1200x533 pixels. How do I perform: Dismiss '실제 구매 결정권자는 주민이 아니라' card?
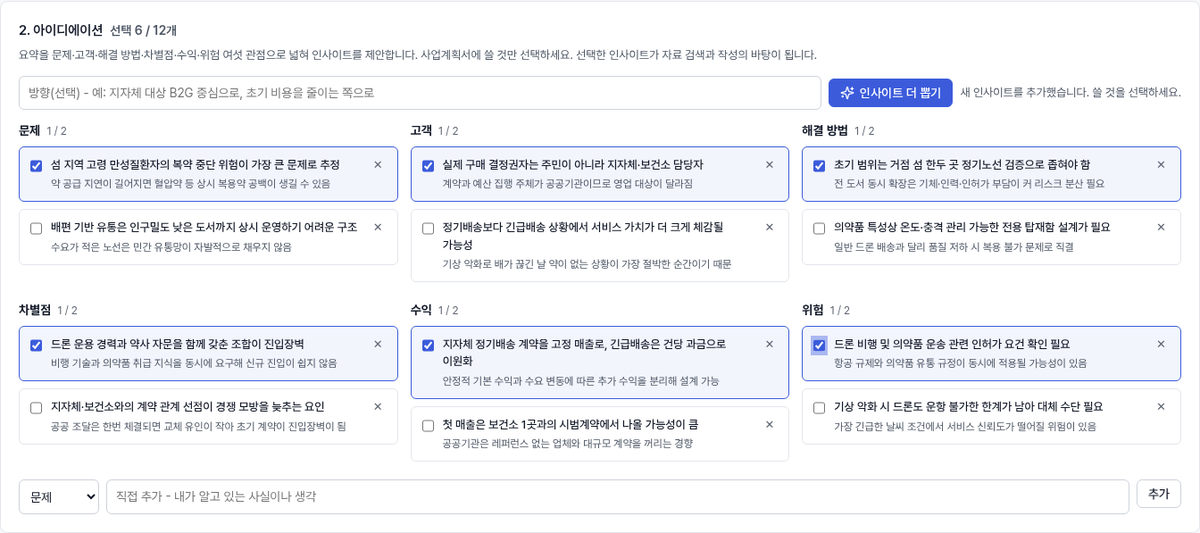(x=769, y=165)
